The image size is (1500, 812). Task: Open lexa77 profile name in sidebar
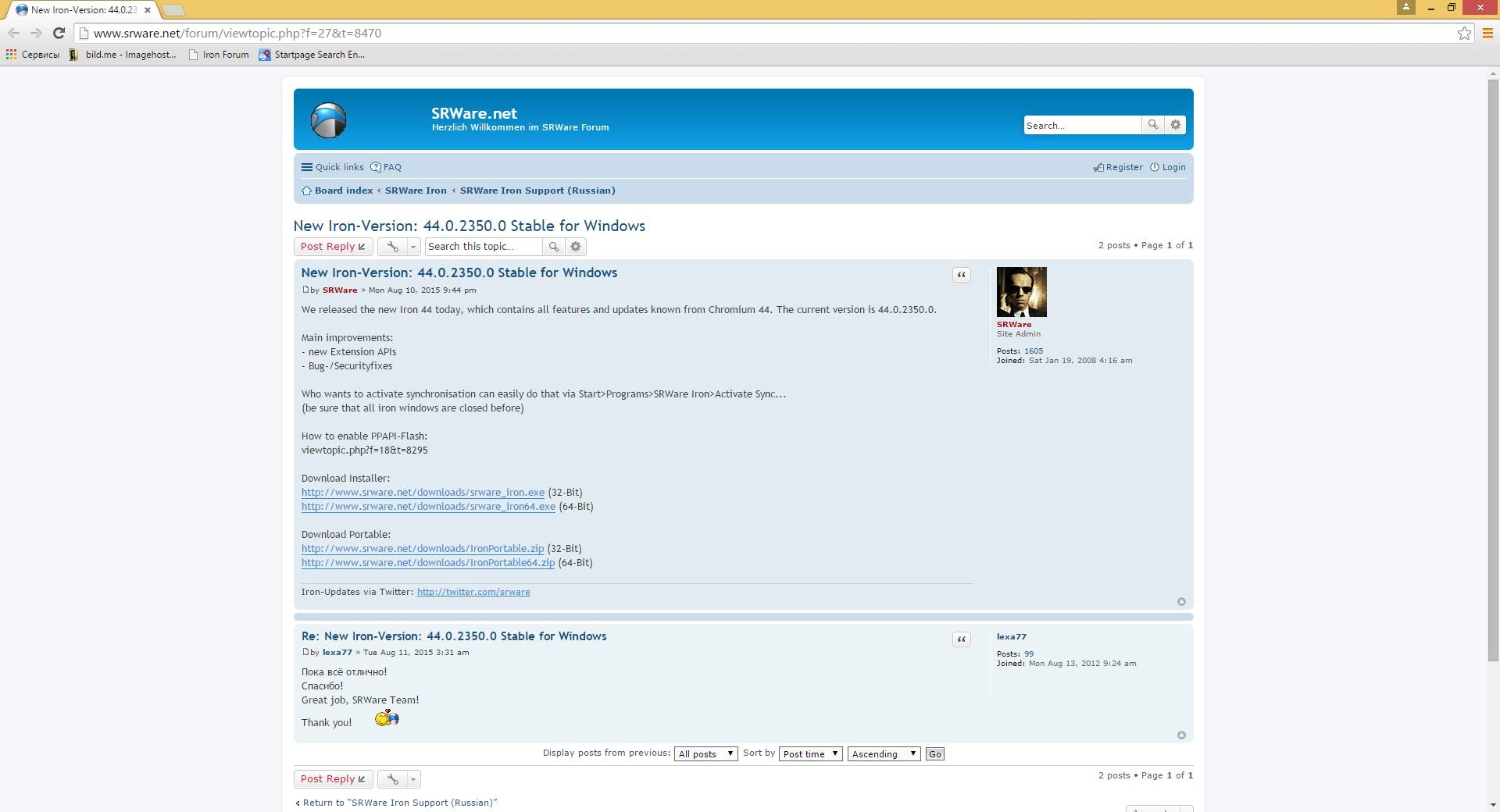pos(1012,636)
